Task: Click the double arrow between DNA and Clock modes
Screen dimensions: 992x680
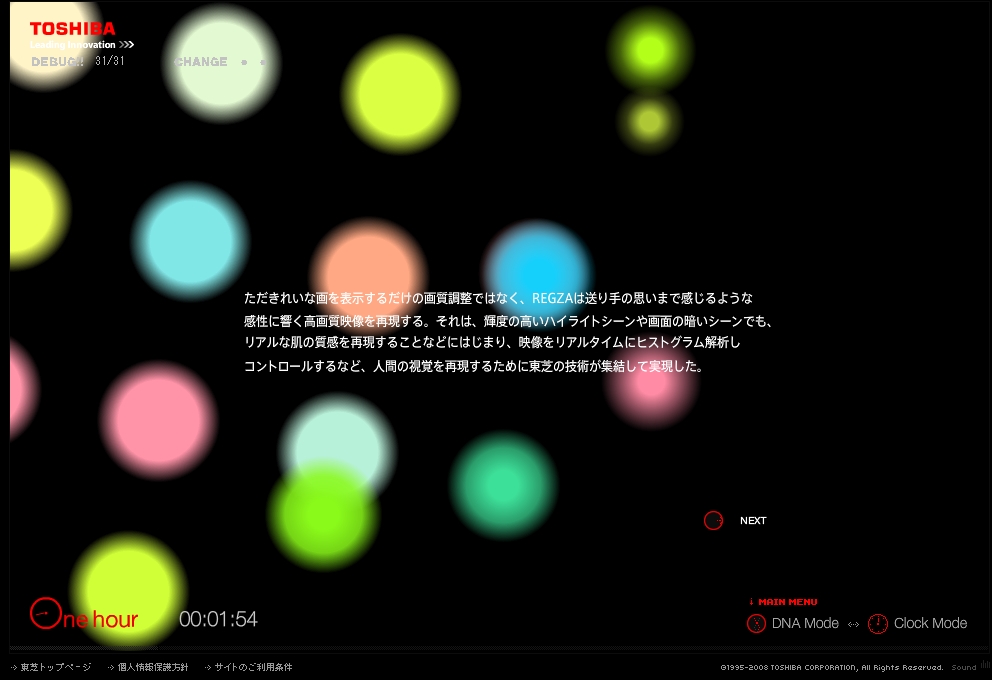Action: pos(853,624)
